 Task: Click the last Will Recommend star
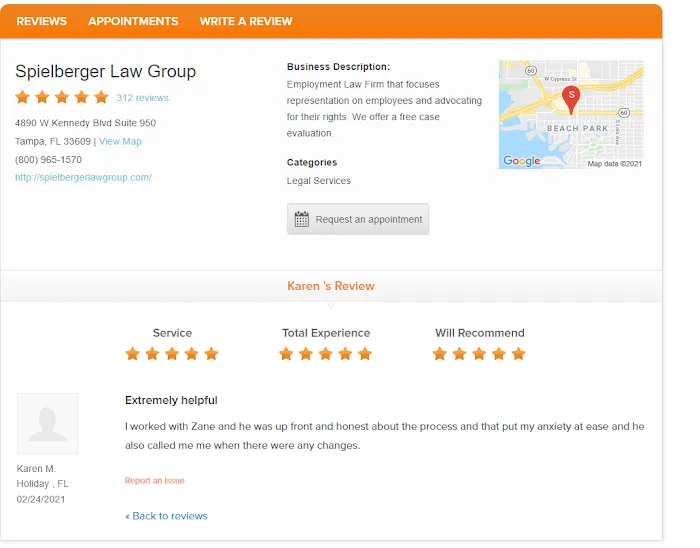(x=518, y=354)
